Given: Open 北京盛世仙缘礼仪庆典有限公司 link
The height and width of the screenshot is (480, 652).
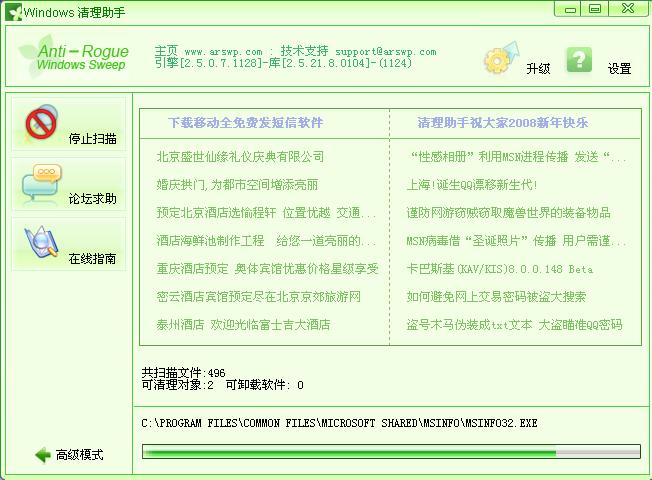Looking at the screenshot, I should (x=240, y=157).
